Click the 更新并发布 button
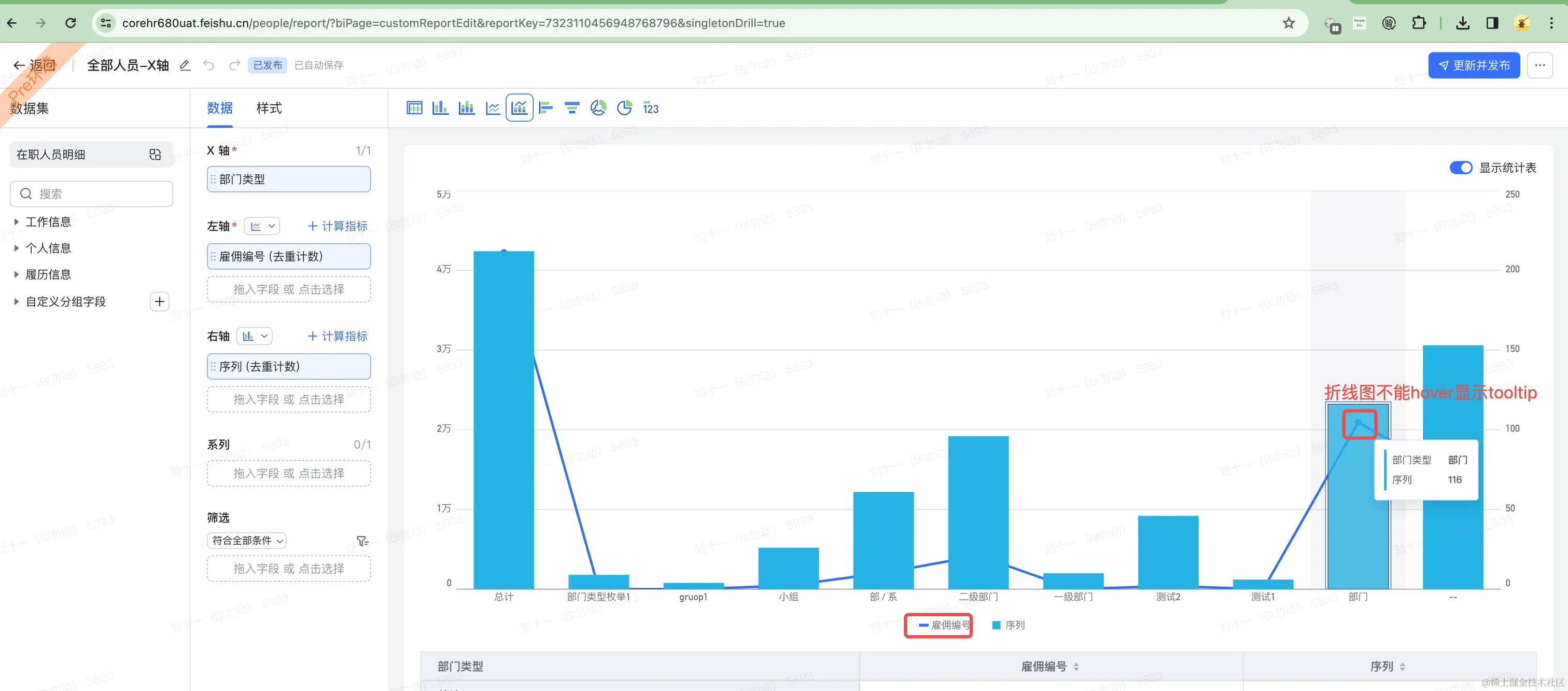1568x691 pixels. pos(1474,65)
